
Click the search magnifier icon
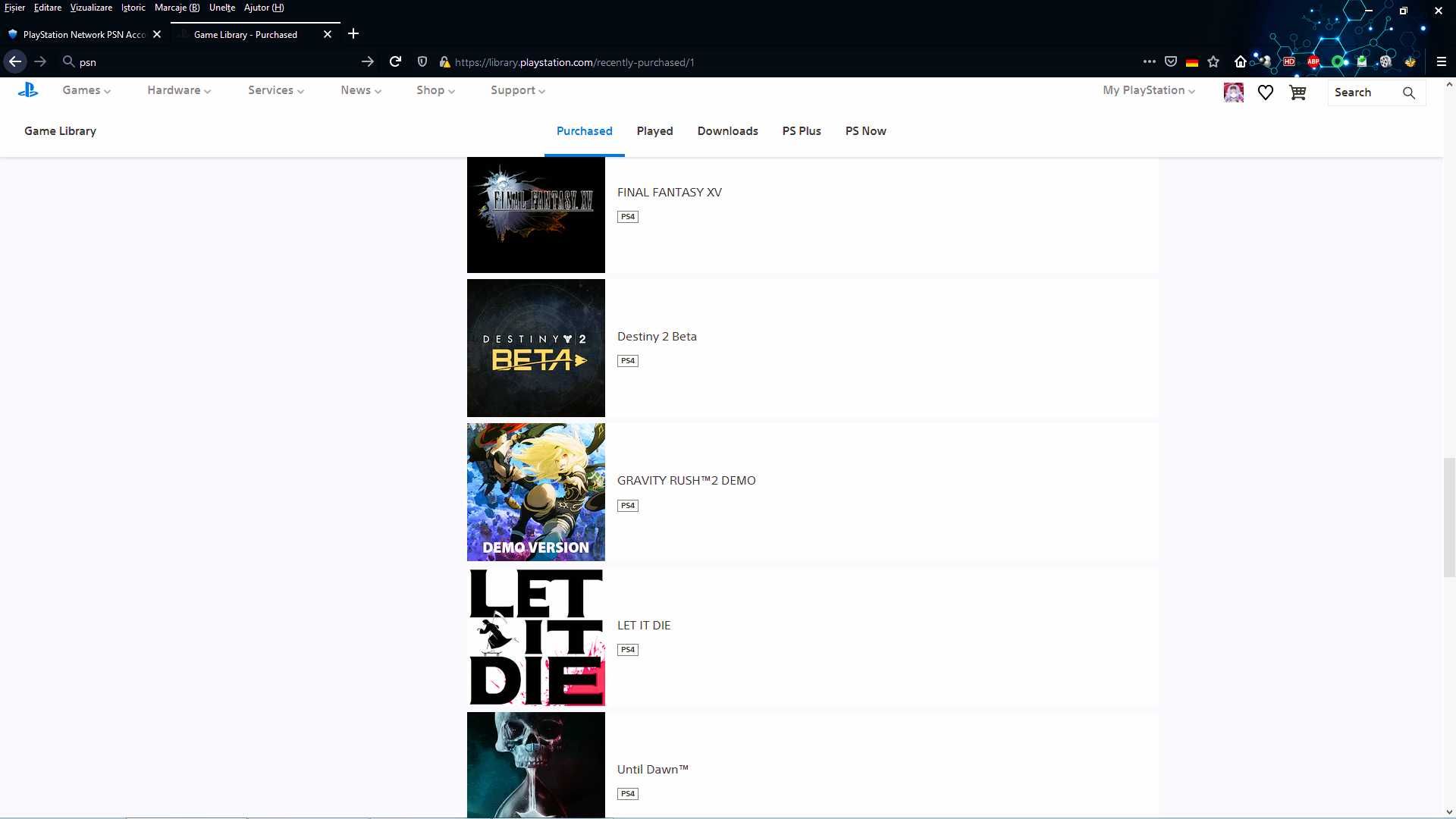[x=1408, y=92]
